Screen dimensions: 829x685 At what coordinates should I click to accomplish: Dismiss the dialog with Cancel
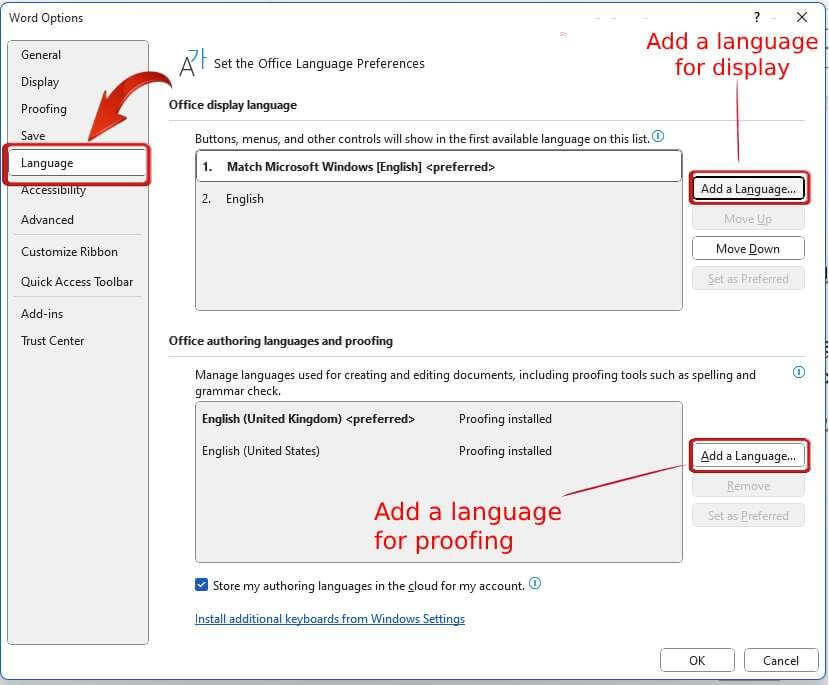click(x=781, y=660)
